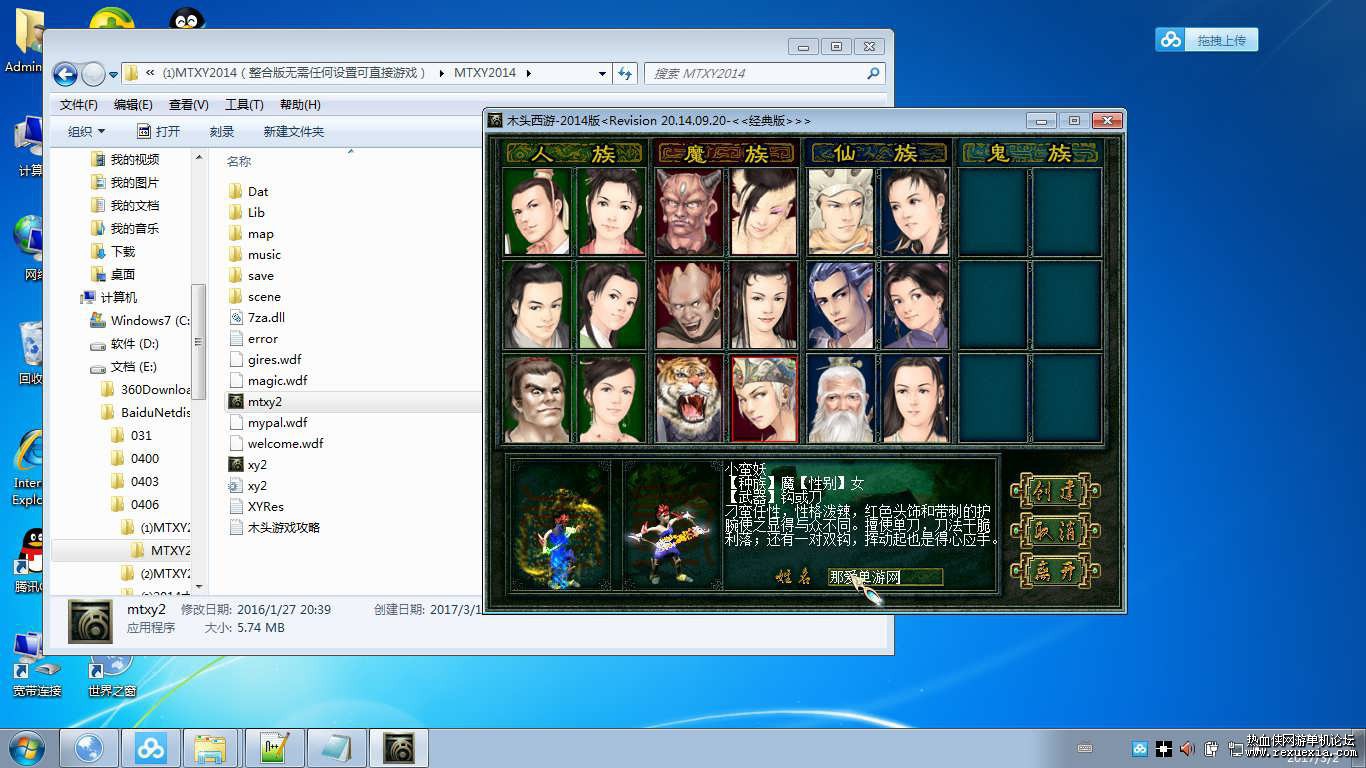This screenshot has width=1366, height=768.
Task: Open the 编辑(E) menu
Action: (x=133, y=105)
